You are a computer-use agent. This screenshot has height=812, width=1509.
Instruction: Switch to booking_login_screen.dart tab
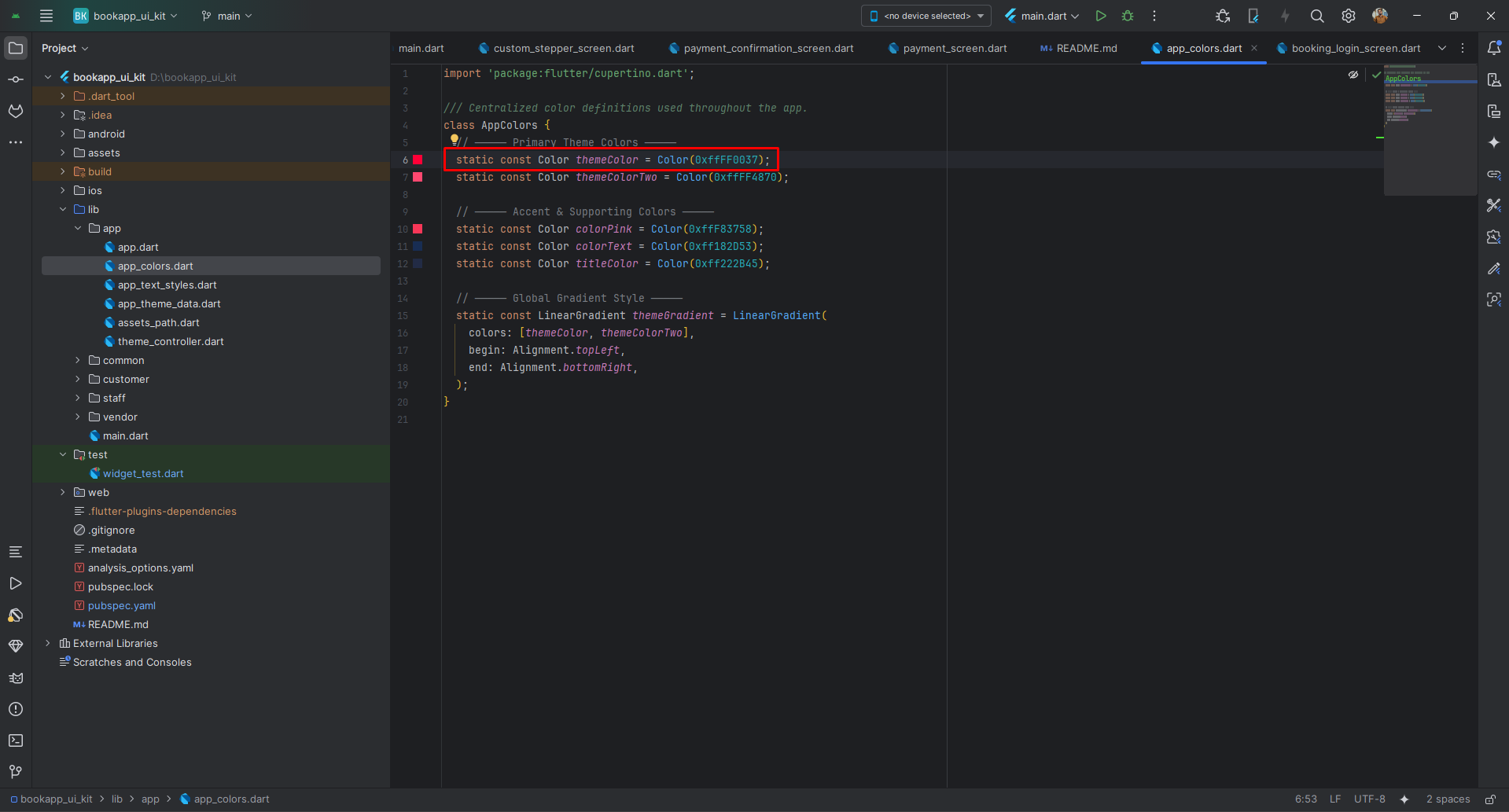pos(1349,48)
